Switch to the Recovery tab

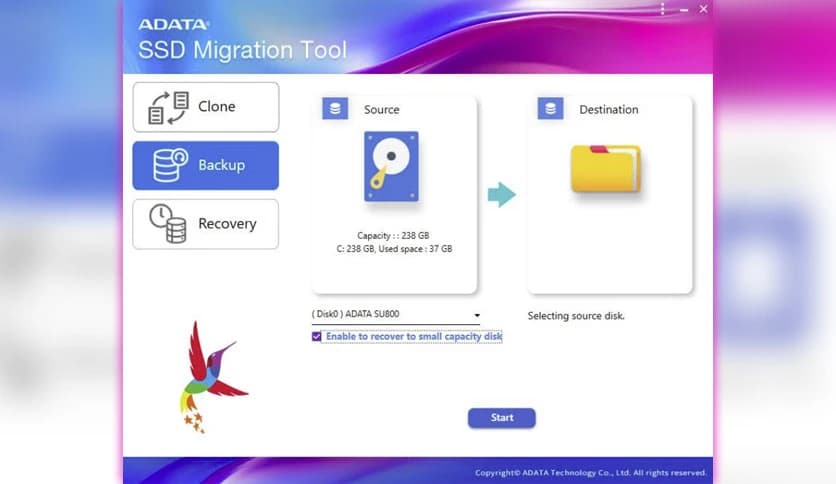pos(206,224)
